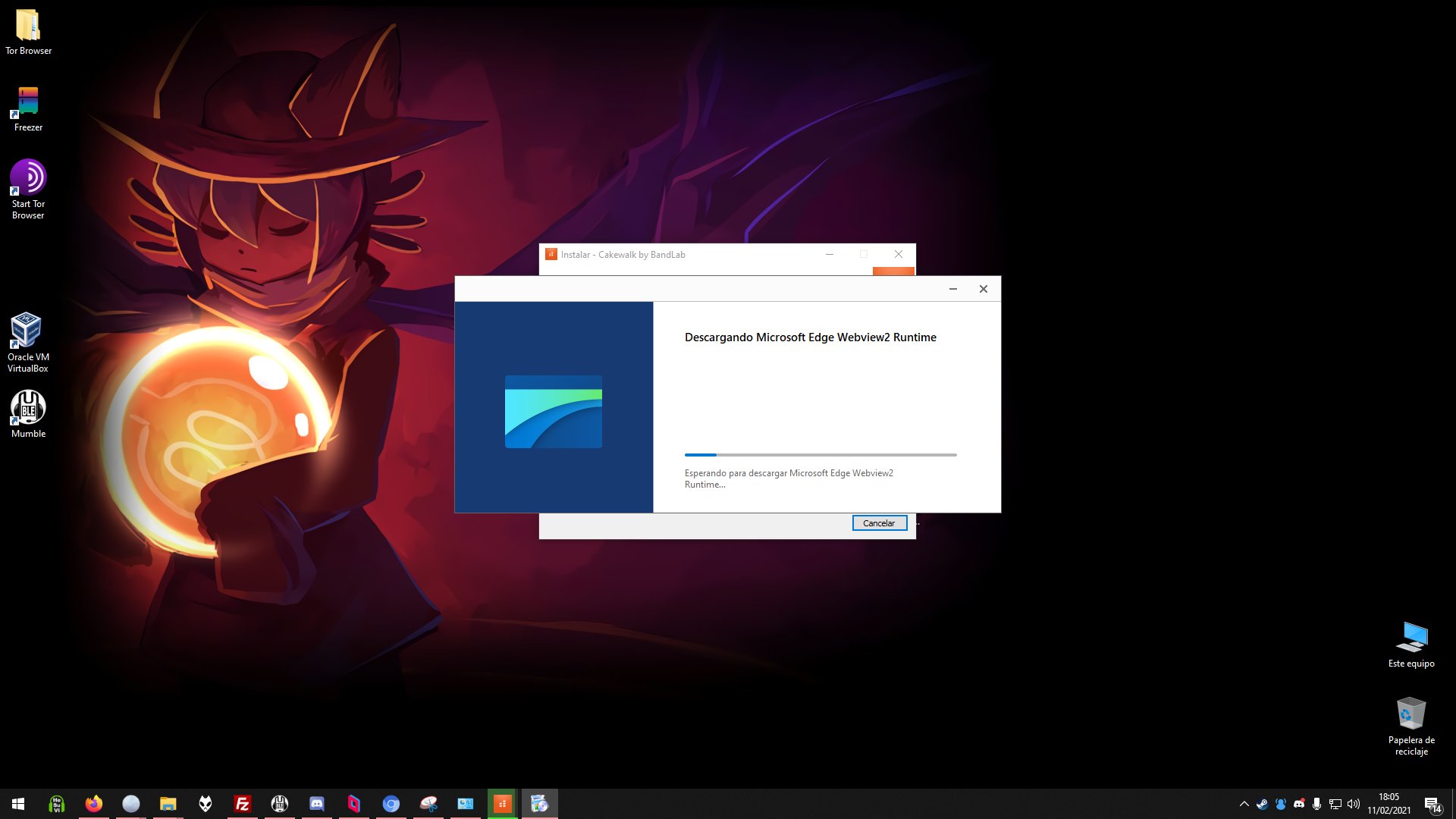Select the Mumble desktop shortcut

point(28,414)
